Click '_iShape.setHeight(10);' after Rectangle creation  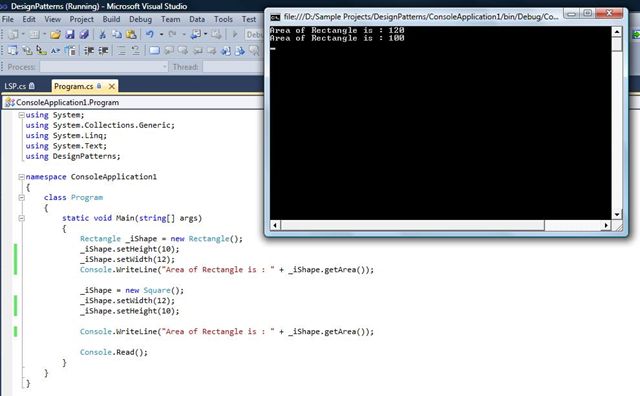(x=129, y=249)
